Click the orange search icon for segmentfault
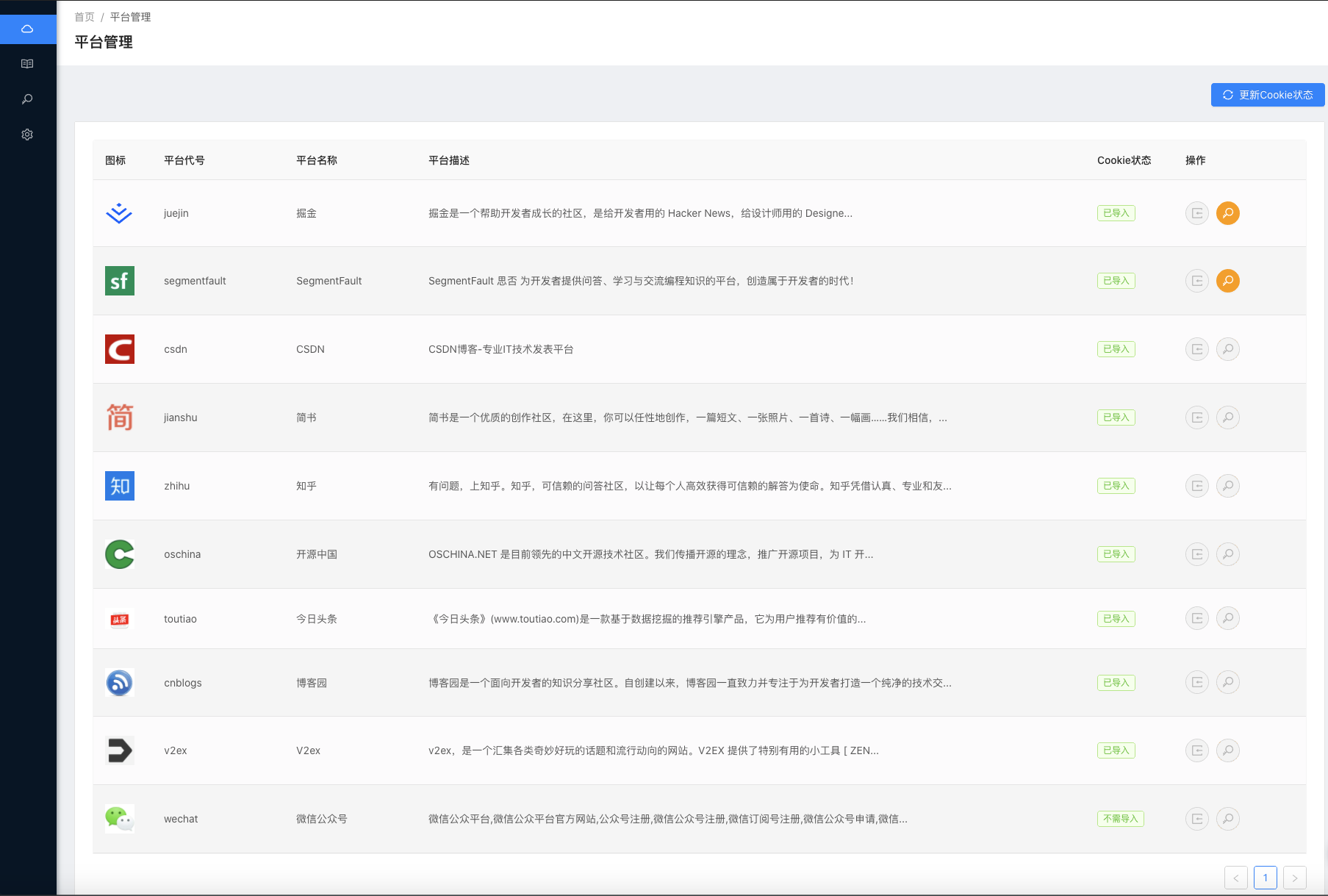 coord(1228,281)
